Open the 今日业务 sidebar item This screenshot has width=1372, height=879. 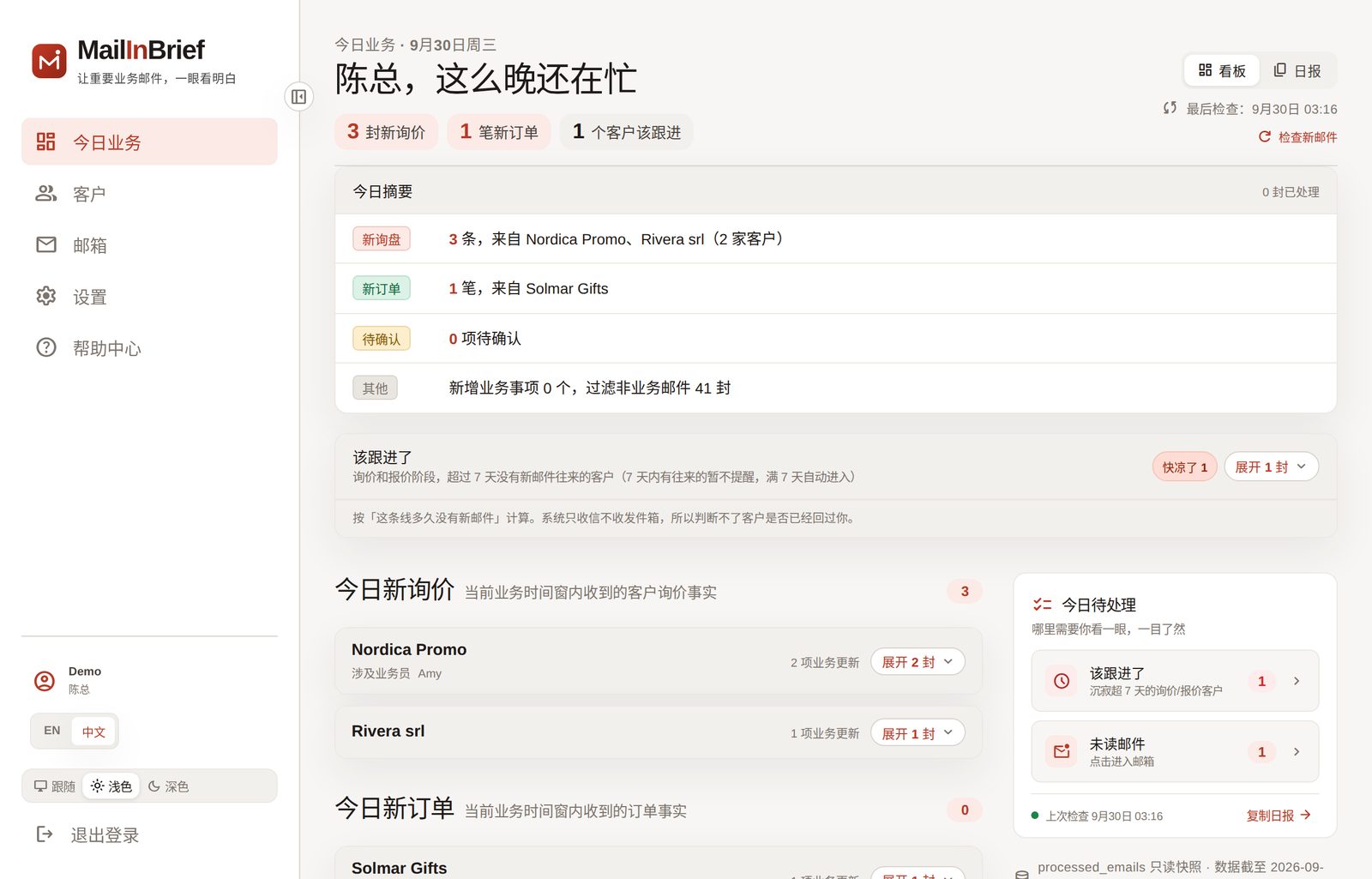click(x=149, y=142)
